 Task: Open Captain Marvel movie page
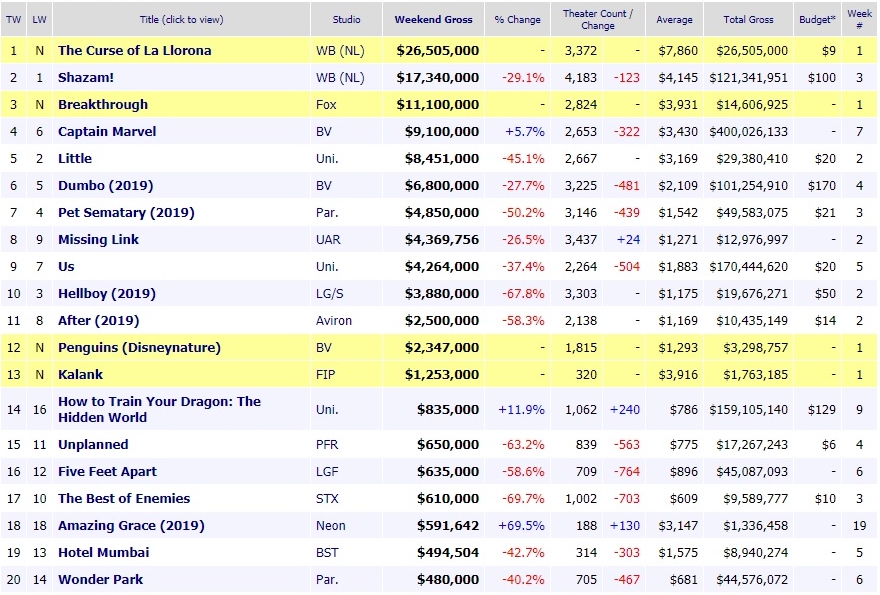tap(107, 131)
